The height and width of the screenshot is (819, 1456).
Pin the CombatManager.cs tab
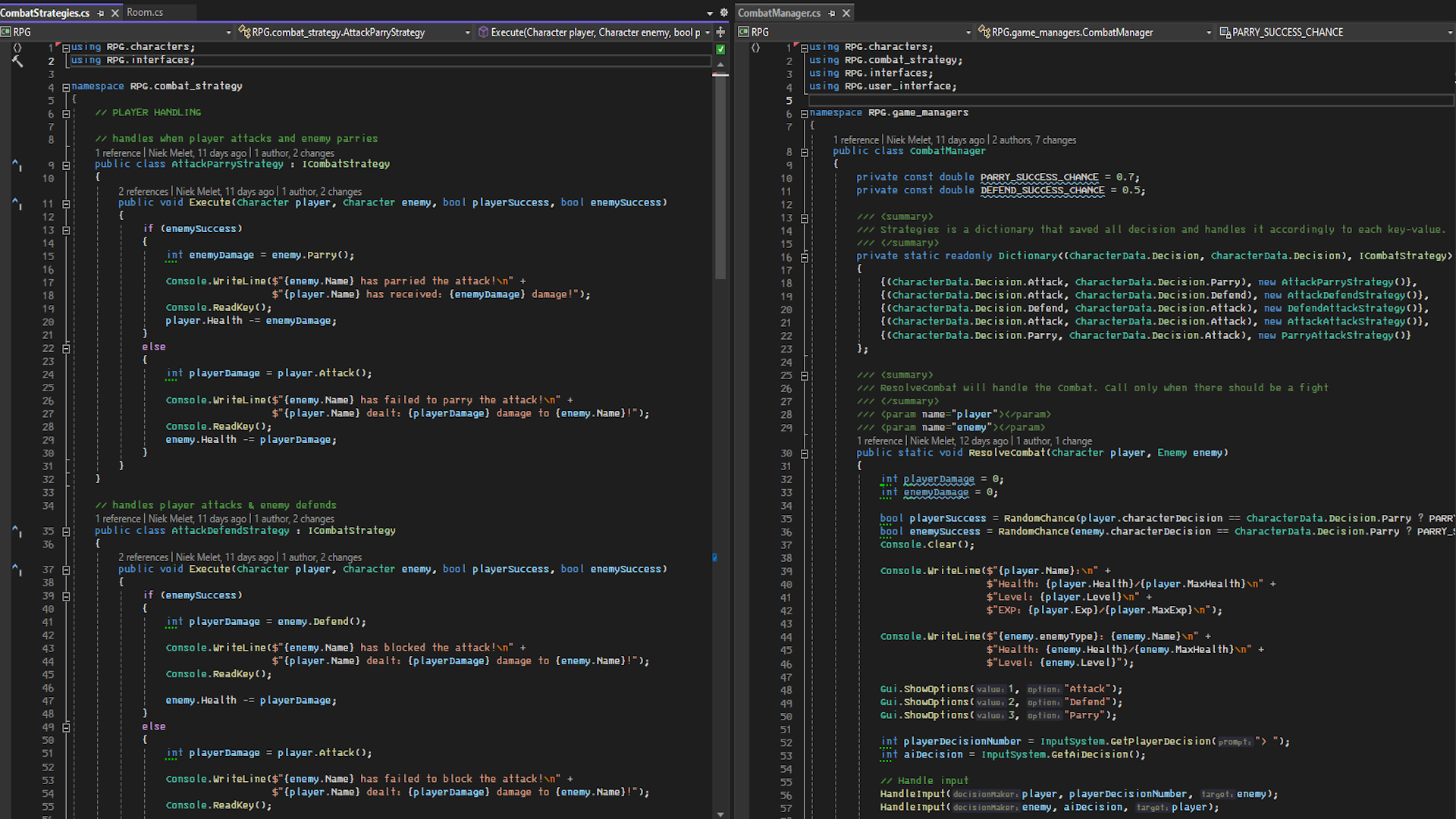(x=832, y=13)
